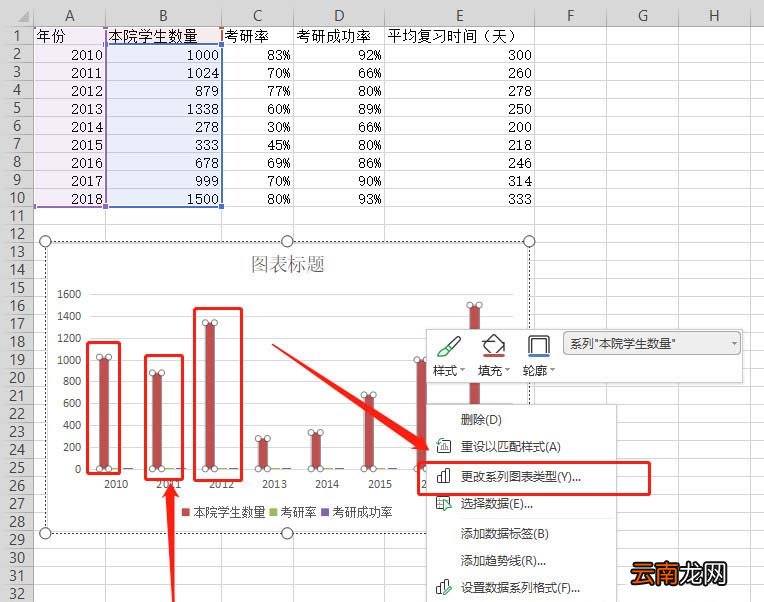Image resolution: width=764 pixels, height=602 pixels.
Task: Click the chart's top-left resize handle
Action: pos(45,241)
